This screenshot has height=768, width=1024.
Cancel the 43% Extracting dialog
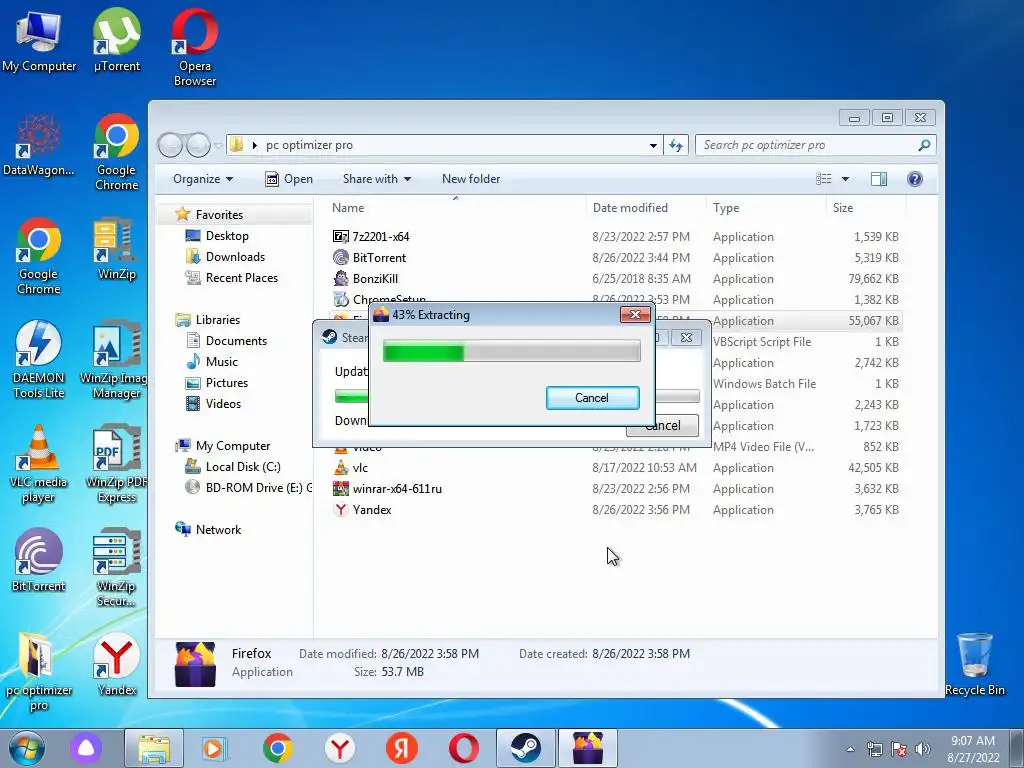pyautogui.click(x=592, y=398)
